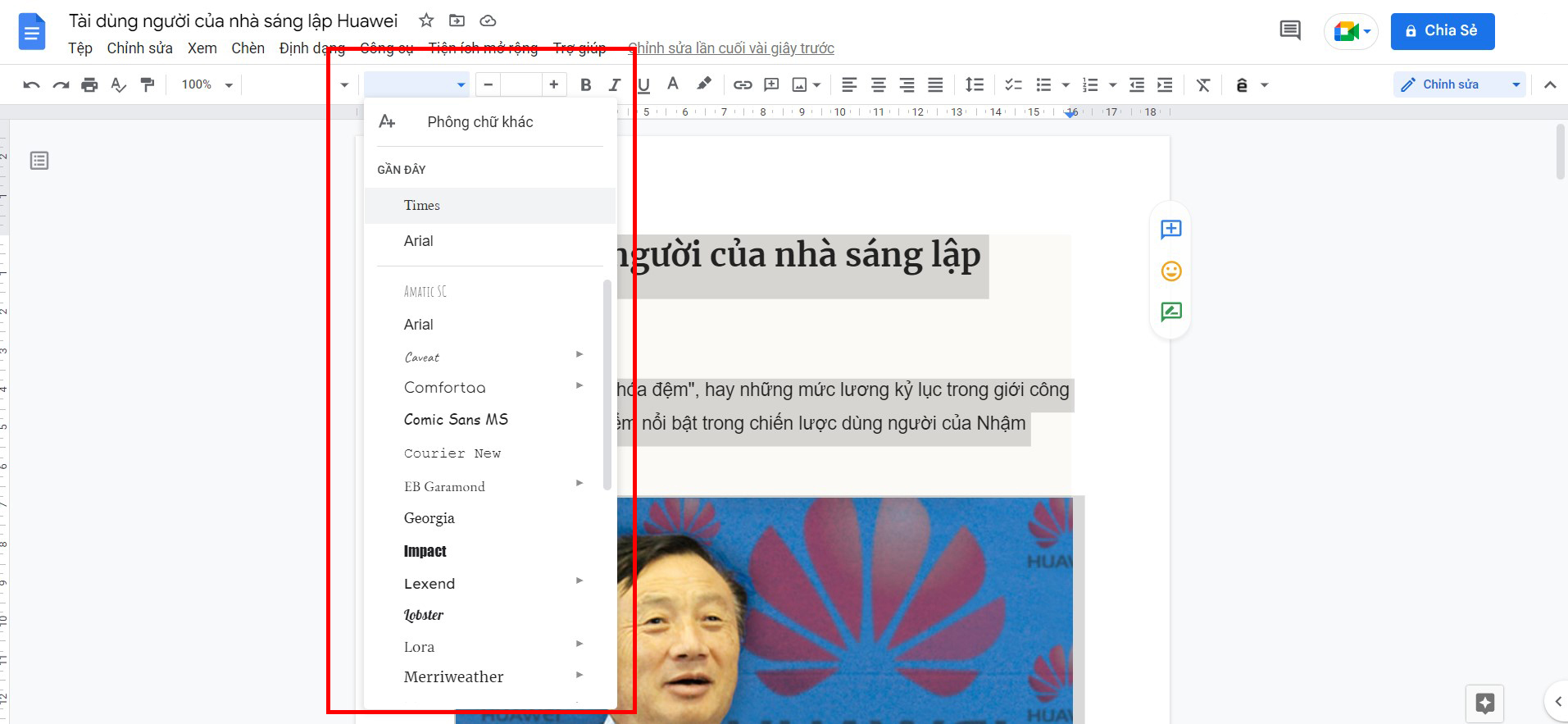Open Chỉnh sửa menu in menu bar
Image resolution: width=1568 pixels, height=724 pixels.
point(139,48)
